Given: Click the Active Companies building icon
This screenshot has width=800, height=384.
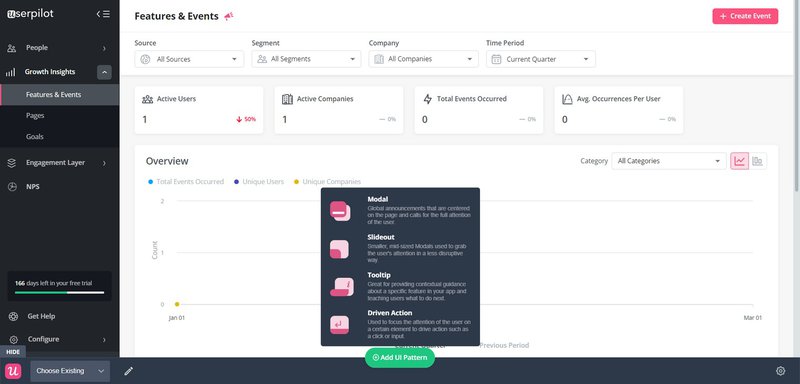Looking at the screenshot, I should [x=287, y=99].
